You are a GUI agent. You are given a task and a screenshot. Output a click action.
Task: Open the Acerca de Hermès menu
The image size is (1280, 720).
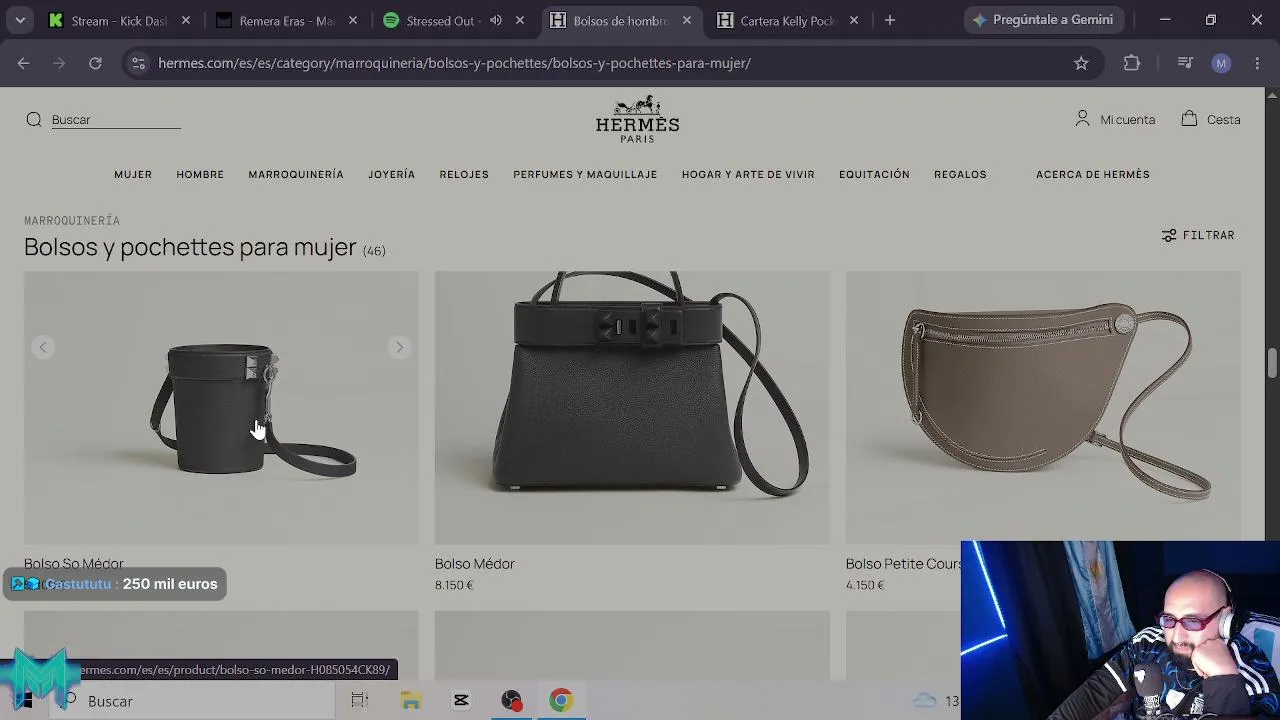[1093, 174]
